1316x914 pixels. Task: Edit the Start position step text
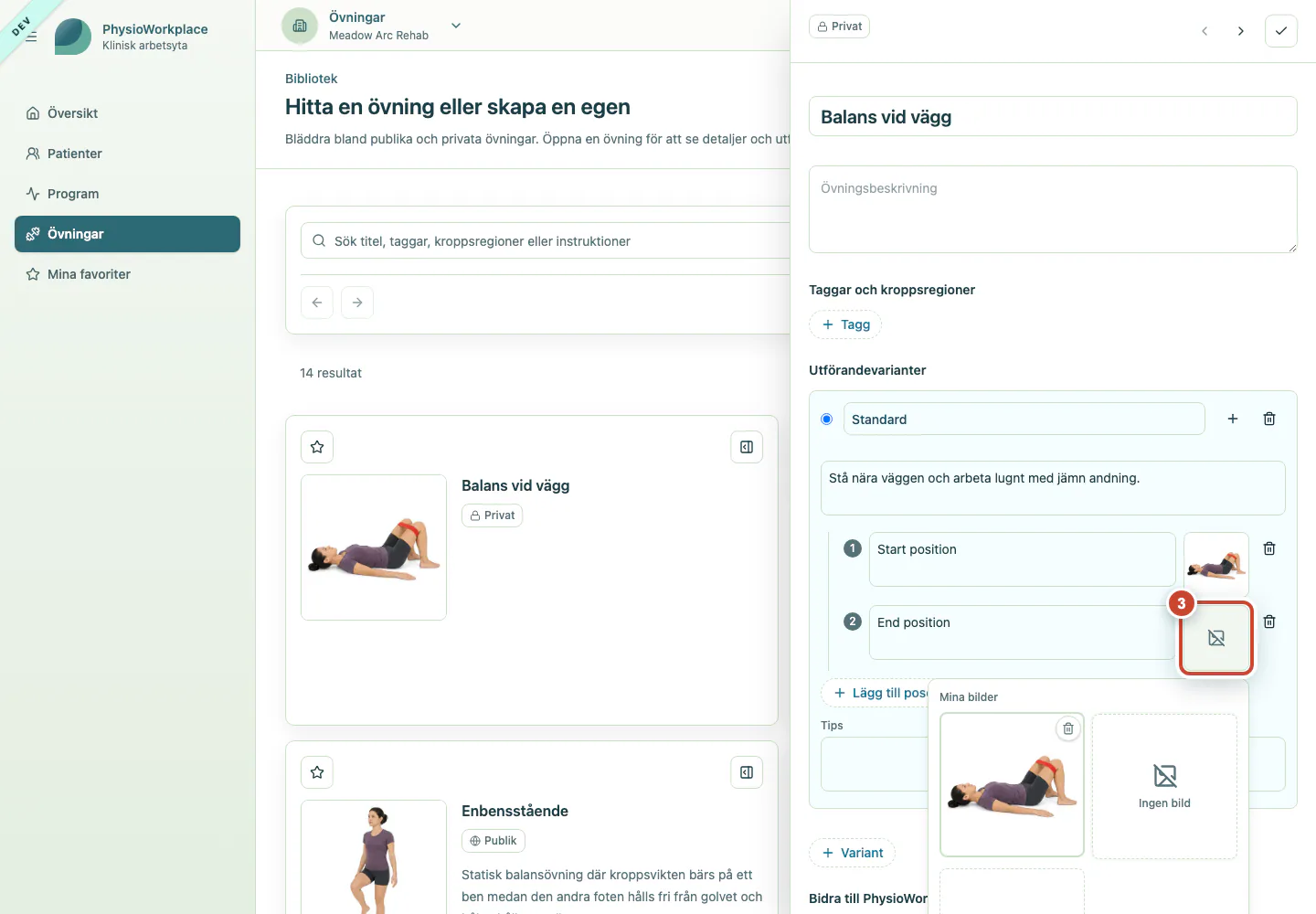pos(1022,559)
